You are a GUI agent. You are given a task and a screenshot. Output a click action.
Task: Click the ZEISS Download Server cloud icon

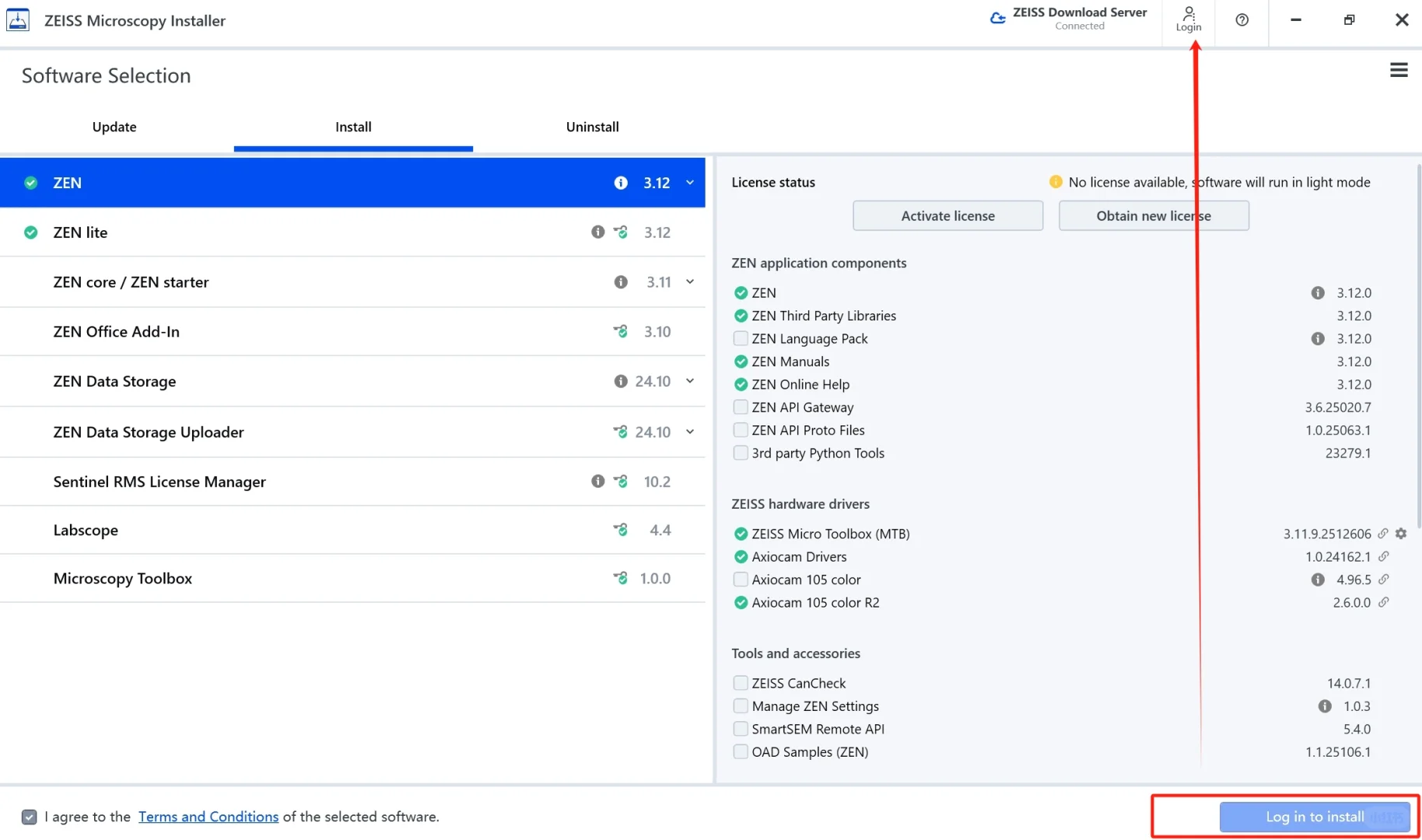click(x=997, y=19)
